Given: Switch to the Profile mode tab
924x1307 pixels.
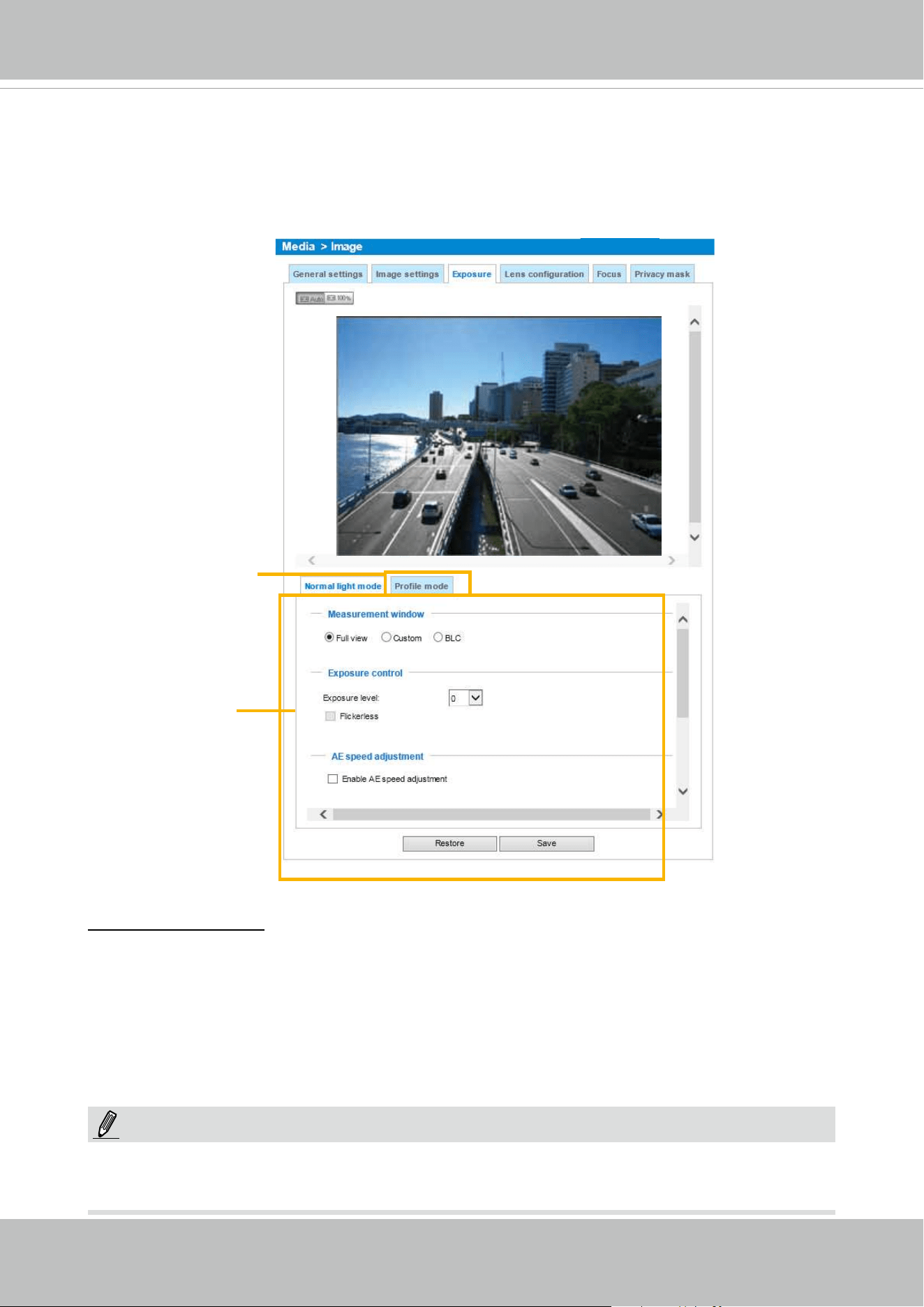Looking at the screenshot, I should point(422,586).
